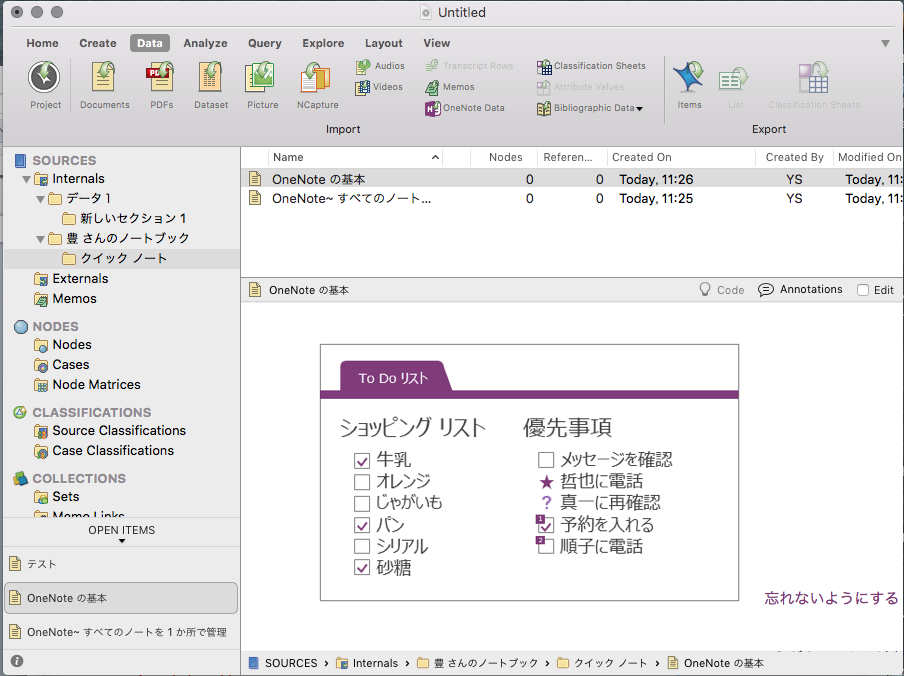The width and height of the screenshot is (904, 676).
Task: Import Documents icon in ribbon
Action: (104, 77)
